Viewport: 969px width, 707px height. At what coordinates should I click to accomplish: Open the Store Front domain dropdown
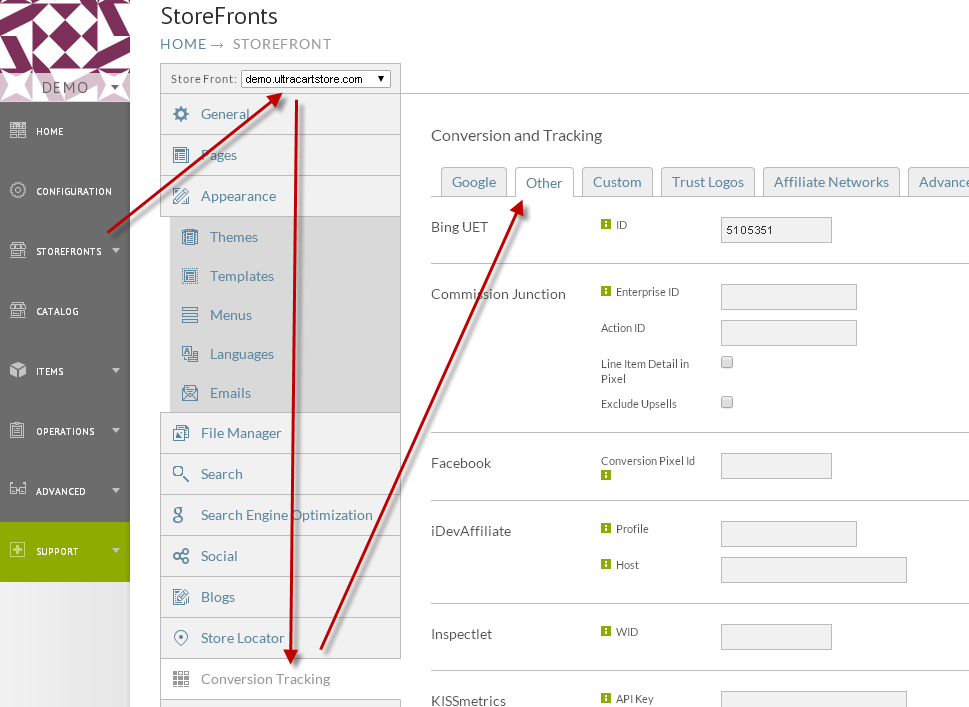(316, 79)
